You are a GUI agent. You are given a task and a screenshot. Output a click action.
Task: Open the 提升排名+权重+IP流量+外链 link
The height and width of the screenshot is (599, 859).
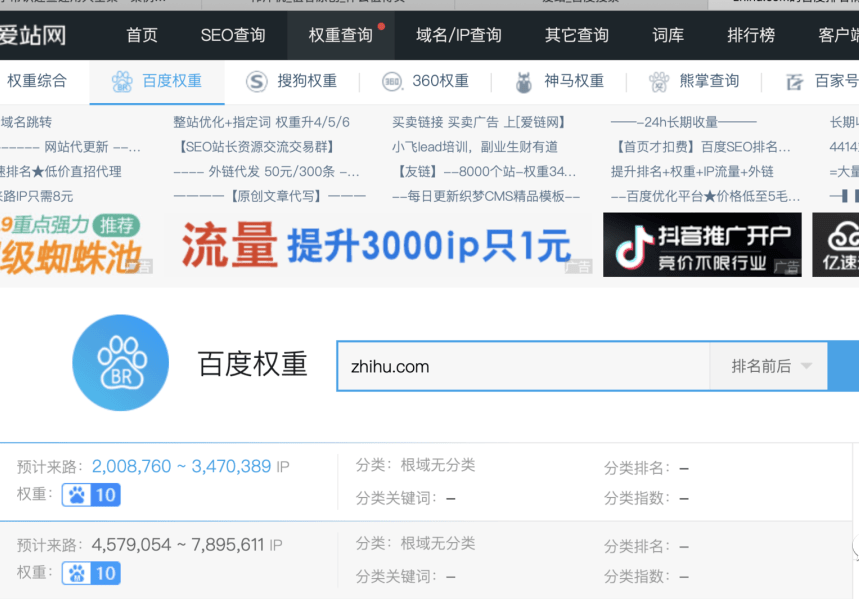(692, 172)
